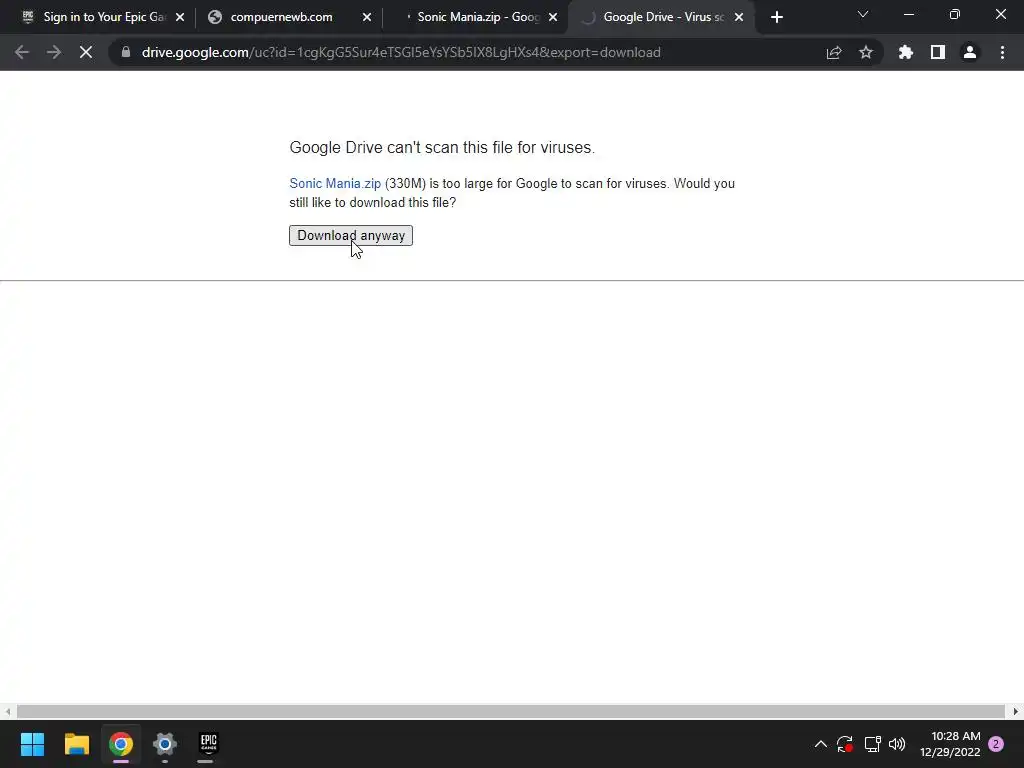Close the Sonic Mania.zip tab
The width and height of the screenshot is (1024, 768).
tap(553, 17)
